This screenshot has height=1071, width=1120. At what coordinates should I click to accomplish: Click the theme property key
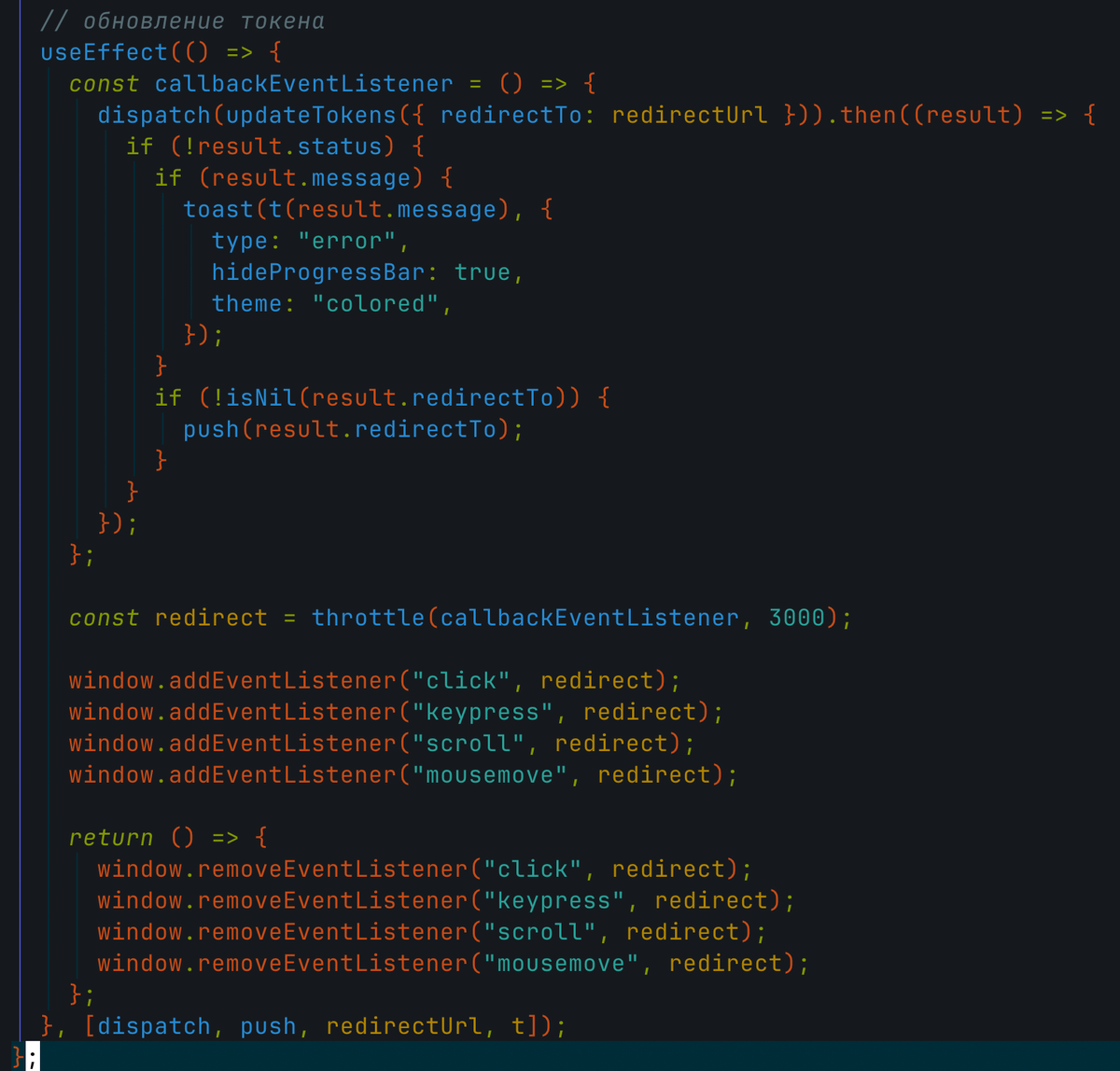247,303
